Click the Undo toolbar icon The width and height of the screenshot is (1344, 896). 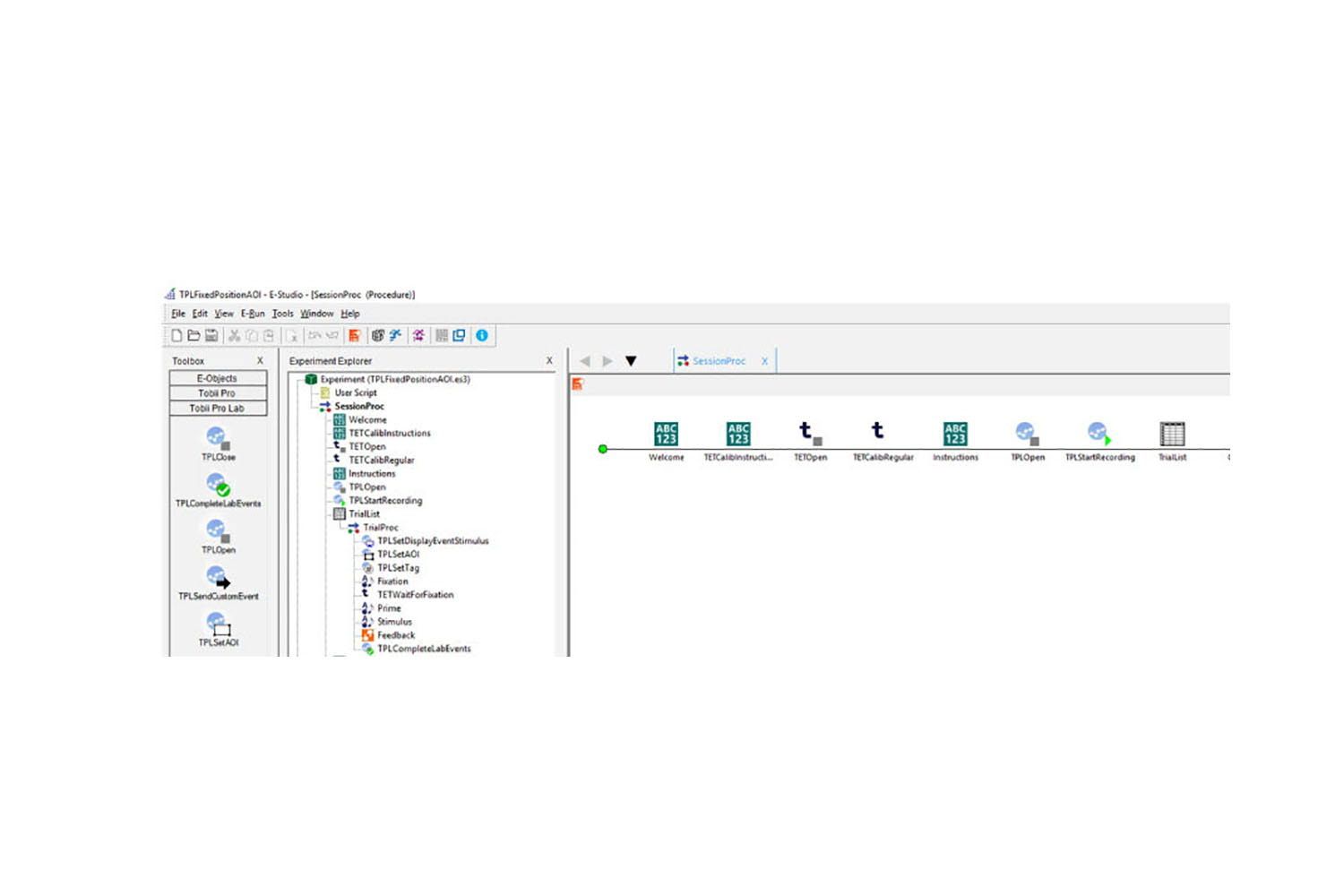coord(314,335)
